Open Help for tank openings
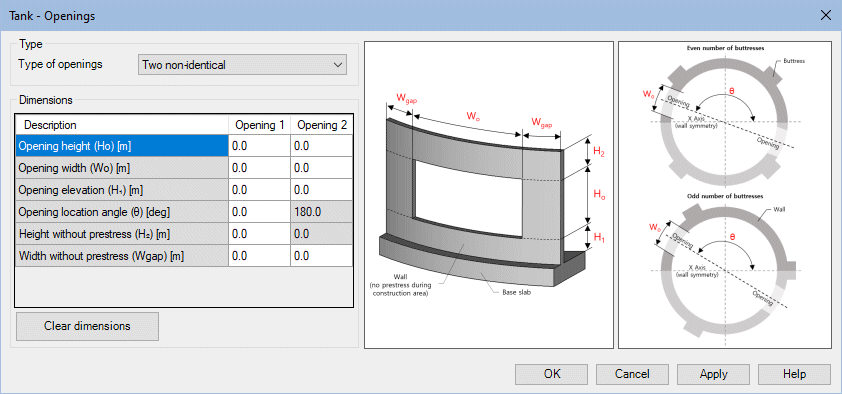The width and height of the screenshot is (842, 394). tap(794, 374)
